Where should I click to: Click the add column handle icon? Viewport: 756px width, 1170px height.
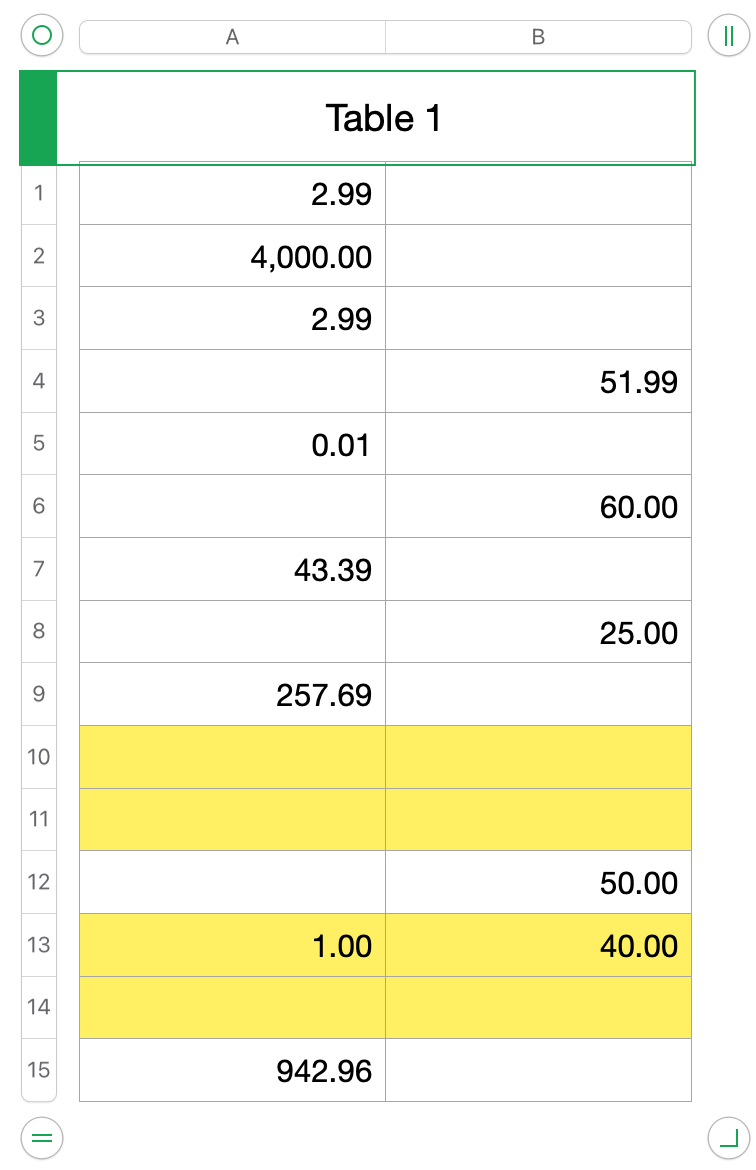point(729,36)
